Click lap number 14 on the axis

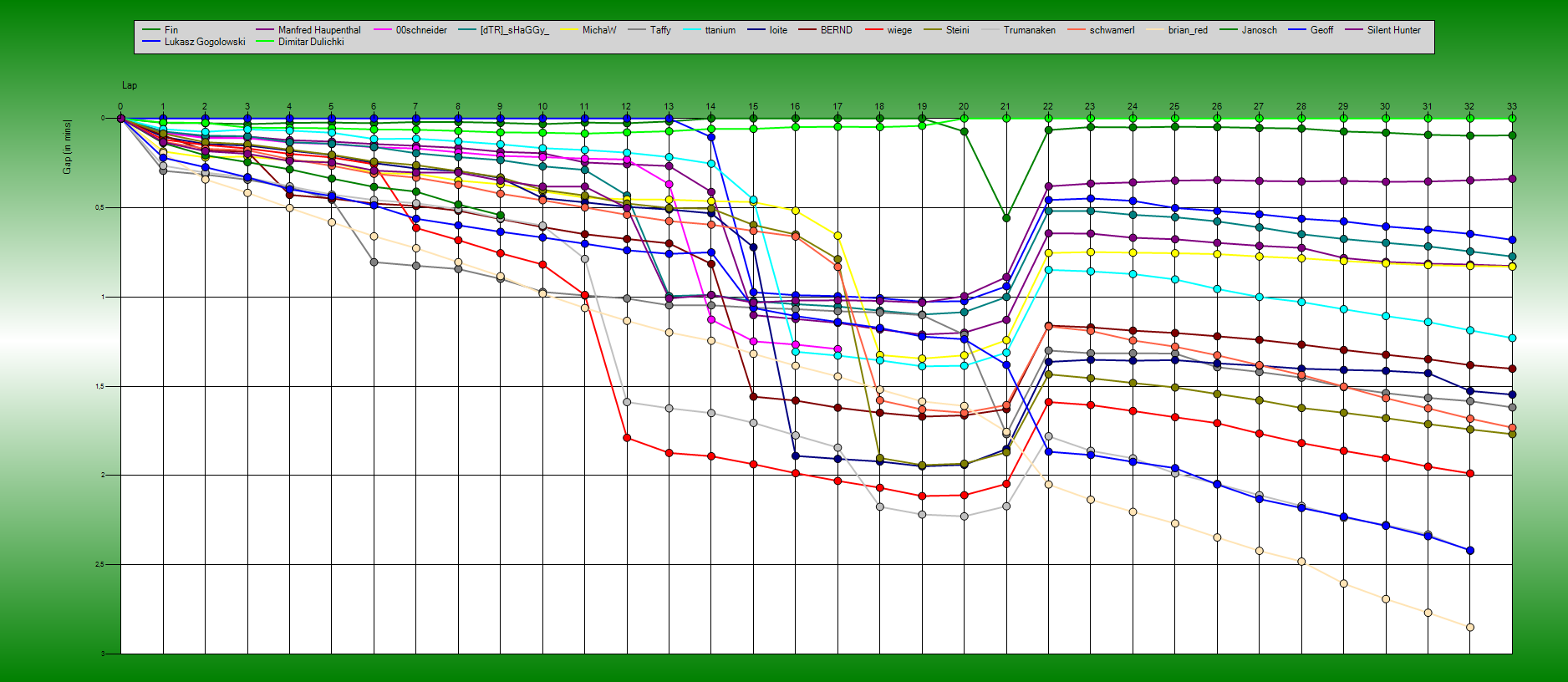(710, 107)
